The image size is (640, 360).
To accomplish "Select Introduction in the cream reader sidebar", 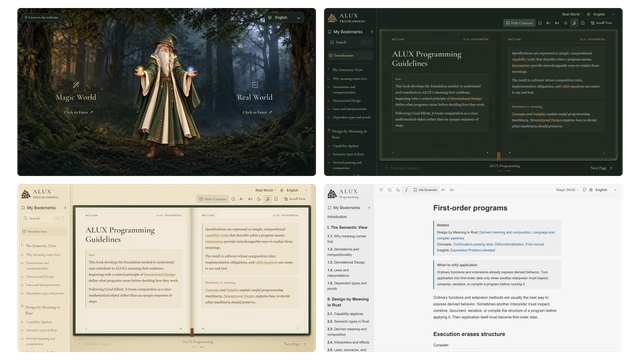I will tap(43, 231).
